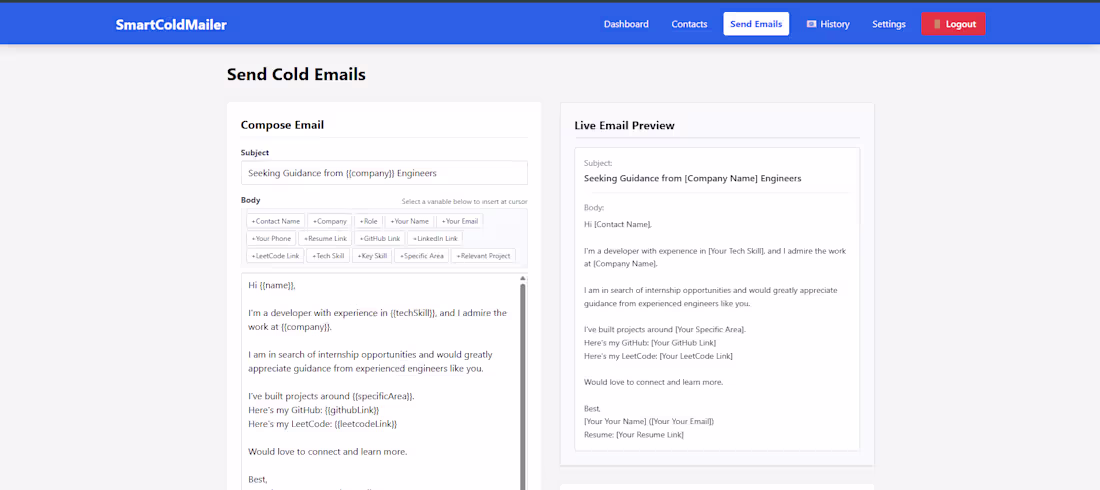This screenshot has height=490, width=1100.
Task: Click preview line 'Resume: [Your Resume Link]'
Action: click(x=633, y=435)
